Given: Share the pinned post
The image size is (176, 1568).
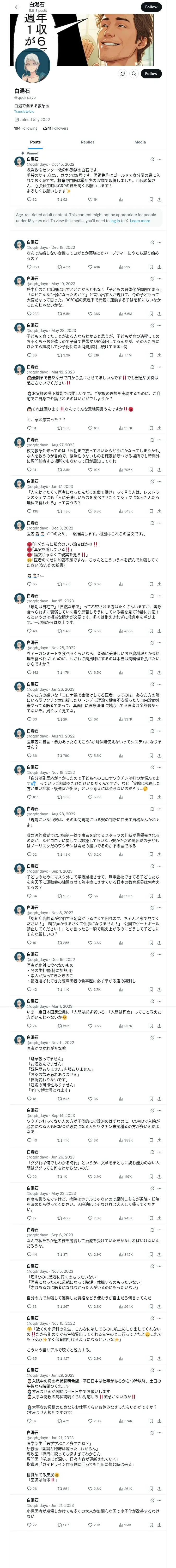Looking at the screenshot, I should pyautogui.click(x=159, y=200).
